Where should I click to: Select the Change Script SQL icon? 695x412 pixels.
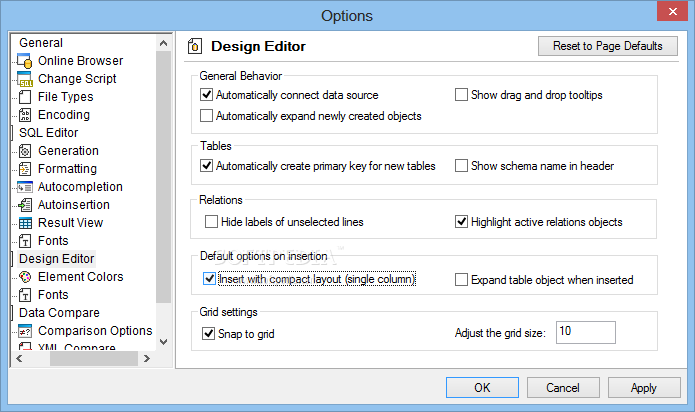[x=25, y=79]
